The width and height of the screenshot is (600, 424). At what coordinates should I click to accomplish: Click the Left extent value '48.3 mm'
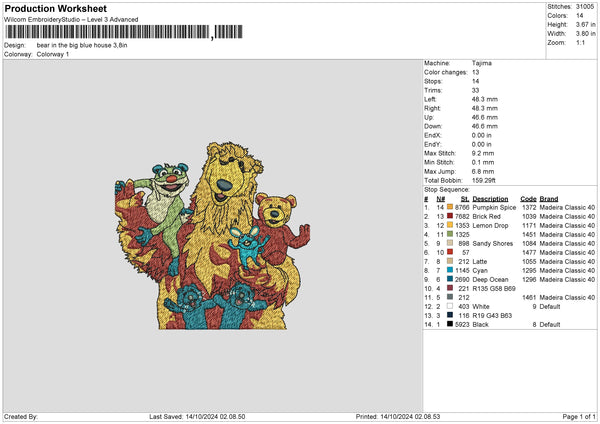point(484,99)
